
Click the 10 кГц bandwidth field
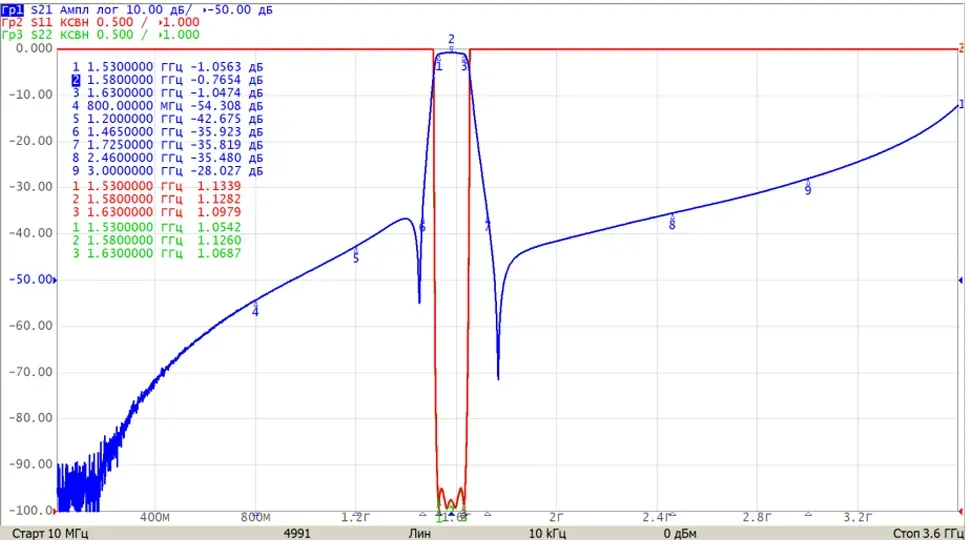click(x=547, y=533)
